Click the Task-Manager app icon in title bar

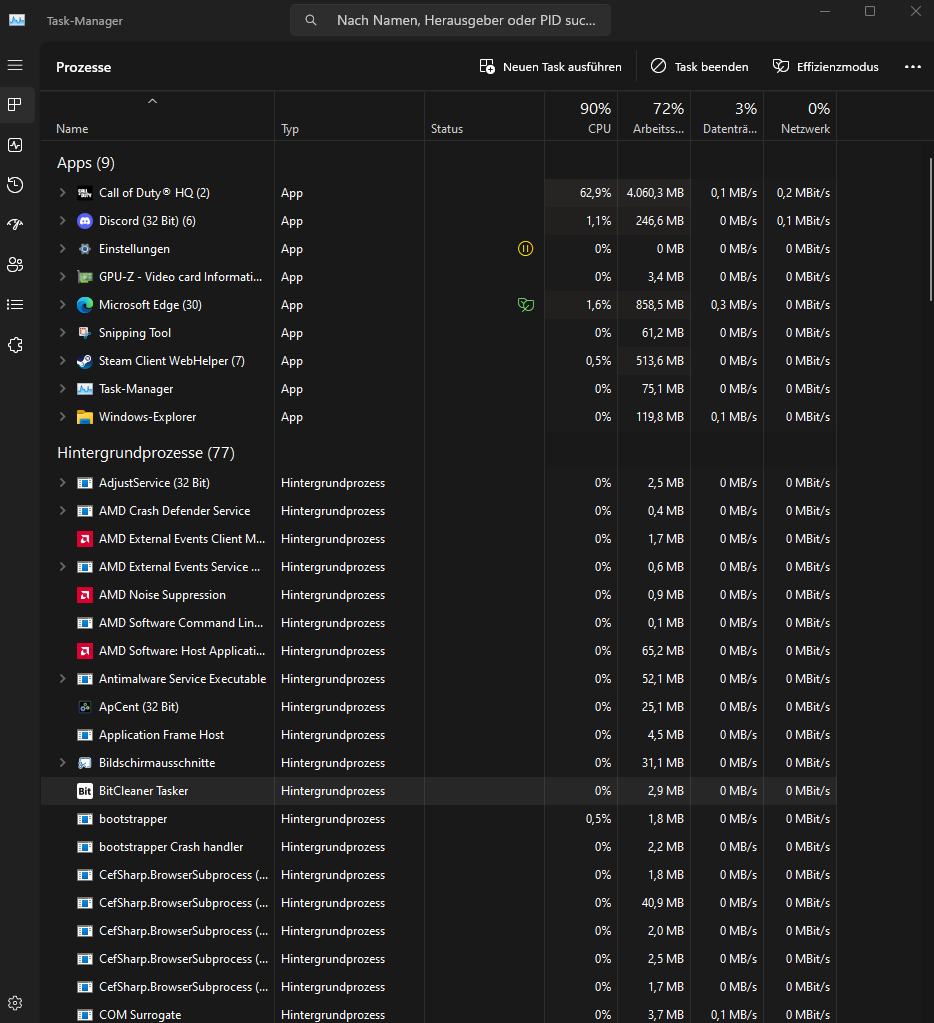click(x=17, y=20)
